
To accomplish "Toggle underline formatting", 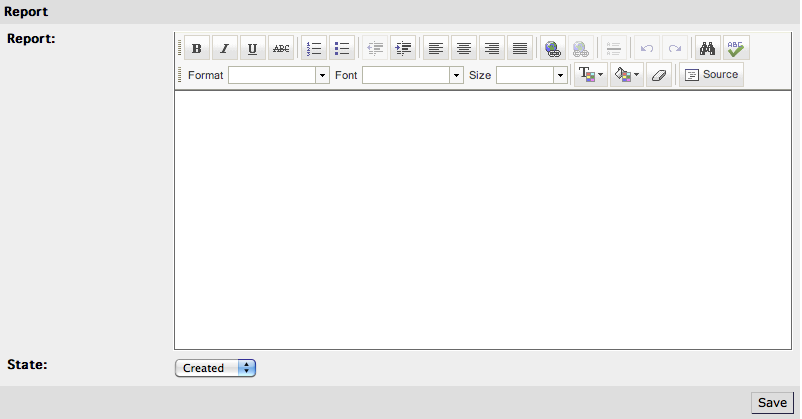I will (253, 48).
